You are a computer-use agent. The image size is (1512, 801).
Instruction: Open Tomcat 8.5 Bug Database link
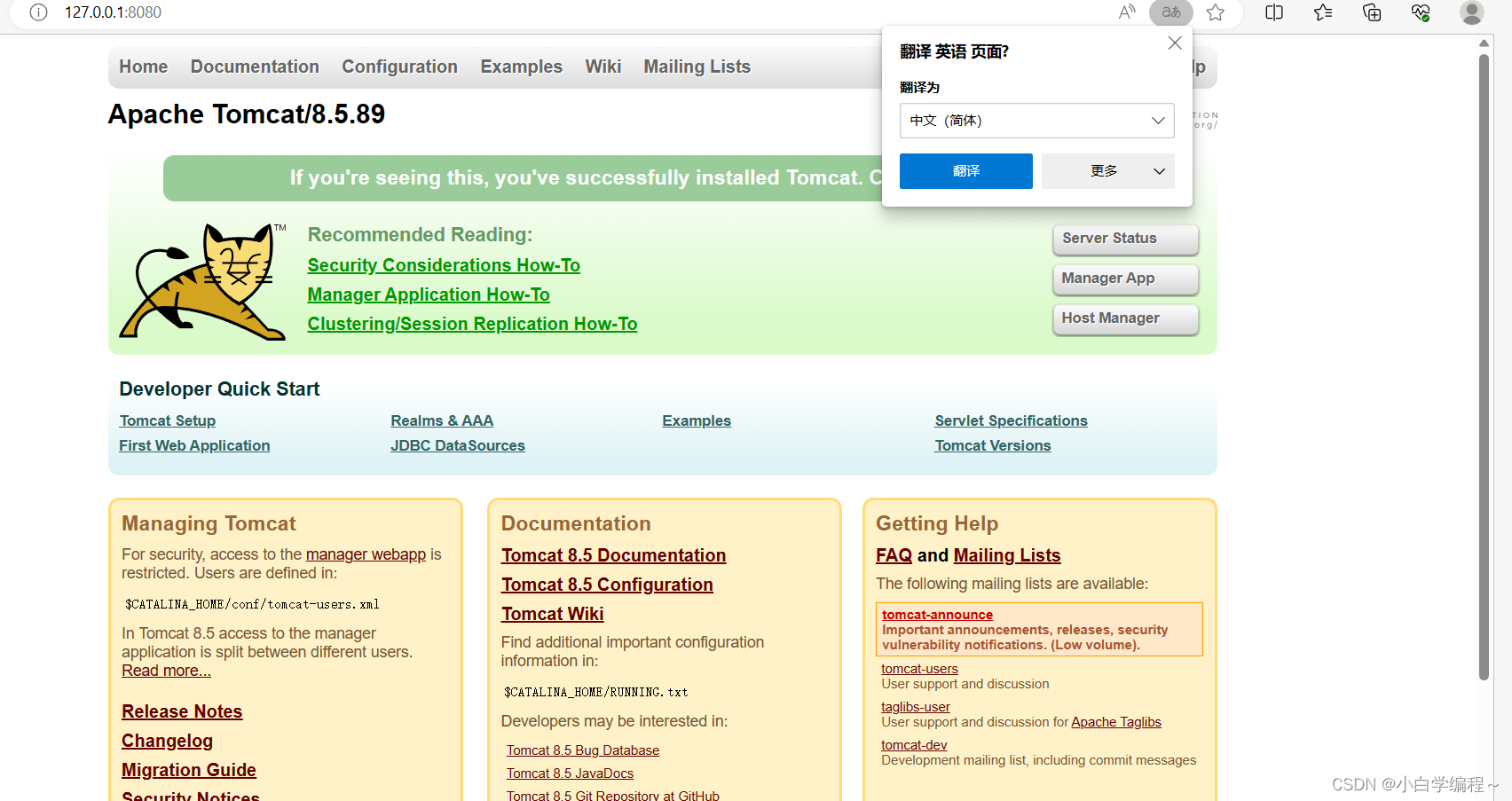(583, 750)
